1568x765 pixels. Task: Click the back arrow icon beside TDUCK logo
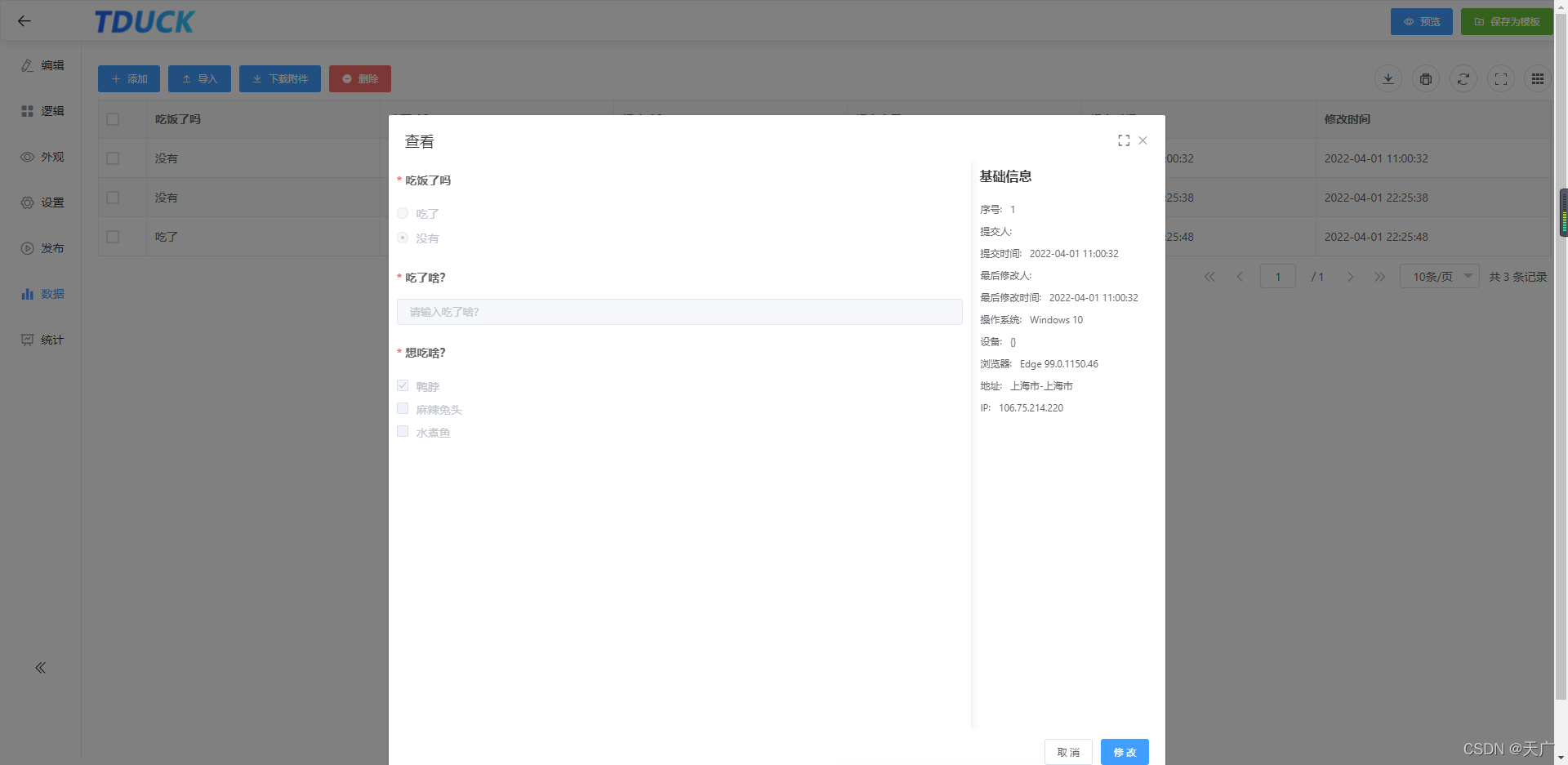point(24,21)
